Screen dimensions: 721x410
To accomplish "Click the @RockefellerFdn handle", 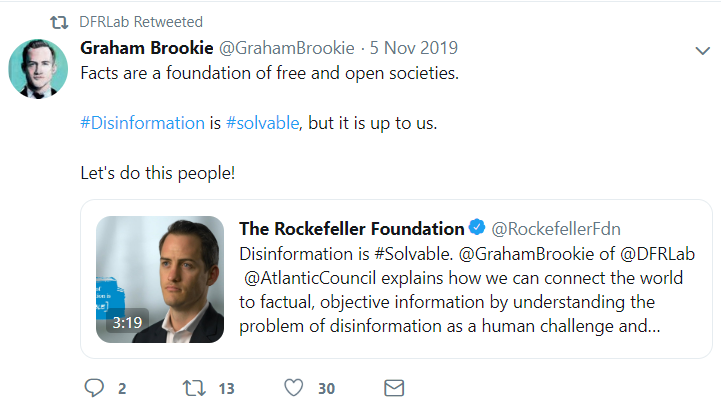I will (557, 229).
